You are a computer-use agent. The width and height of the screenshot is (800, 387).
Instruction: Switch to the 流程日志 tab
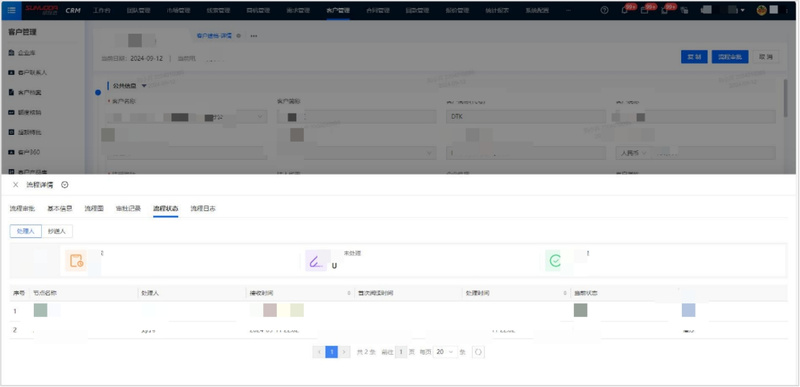pyautogui.click(x=203, y=209)
